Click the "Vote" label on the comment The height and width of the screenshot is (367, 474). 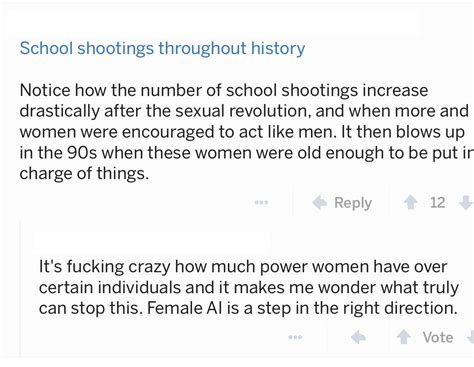(438, 337)
